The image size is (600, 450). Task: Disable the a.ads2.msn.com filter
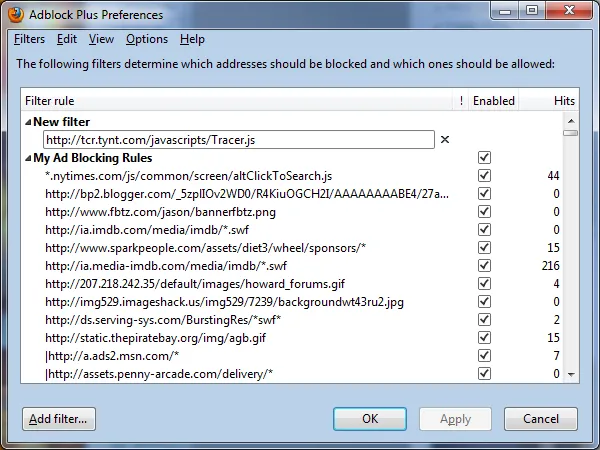point(484,355)
